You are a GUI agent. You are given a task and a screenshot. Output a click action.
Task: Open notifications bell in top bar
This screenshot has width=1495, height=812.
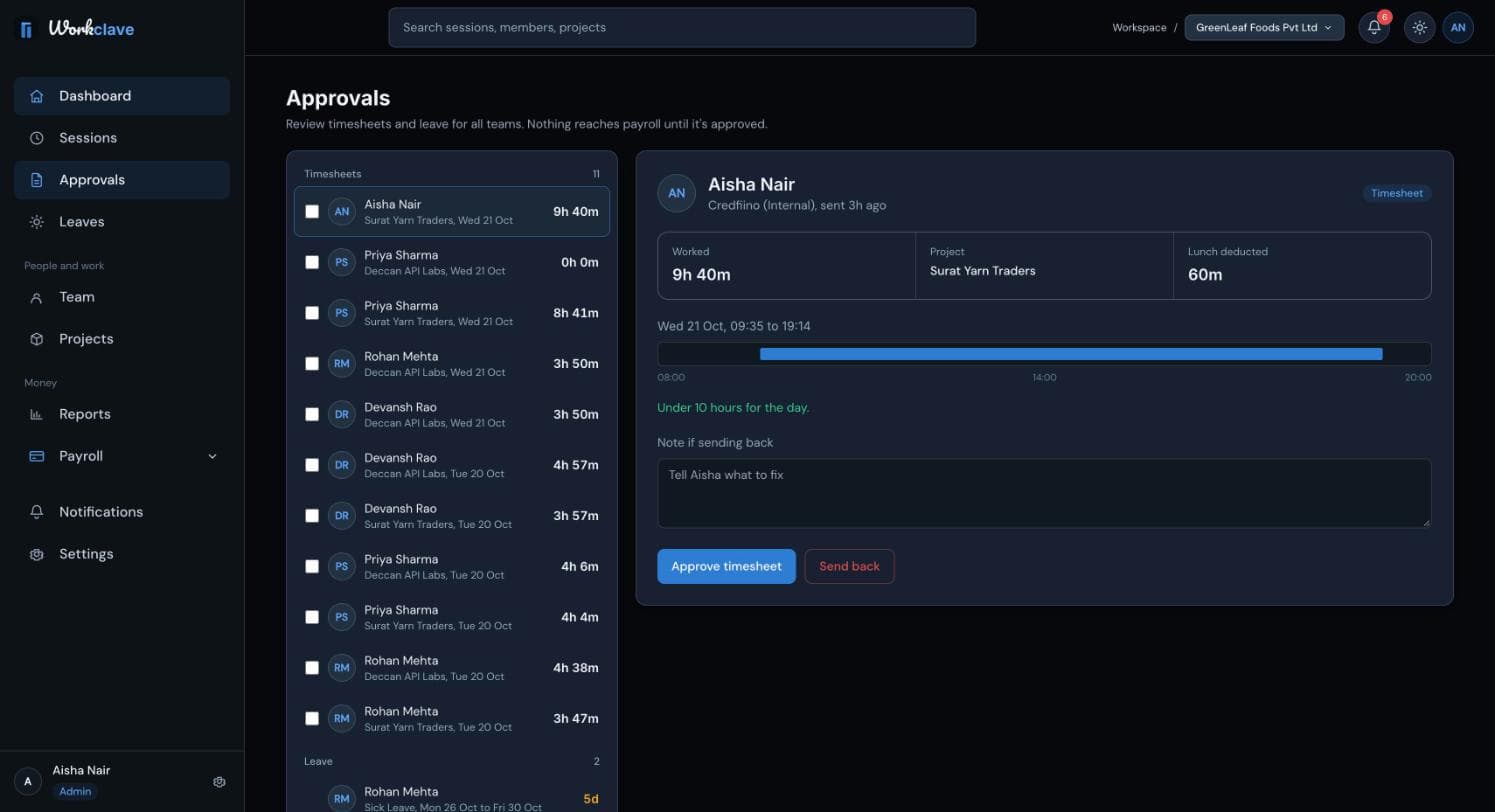(1374, 27)
